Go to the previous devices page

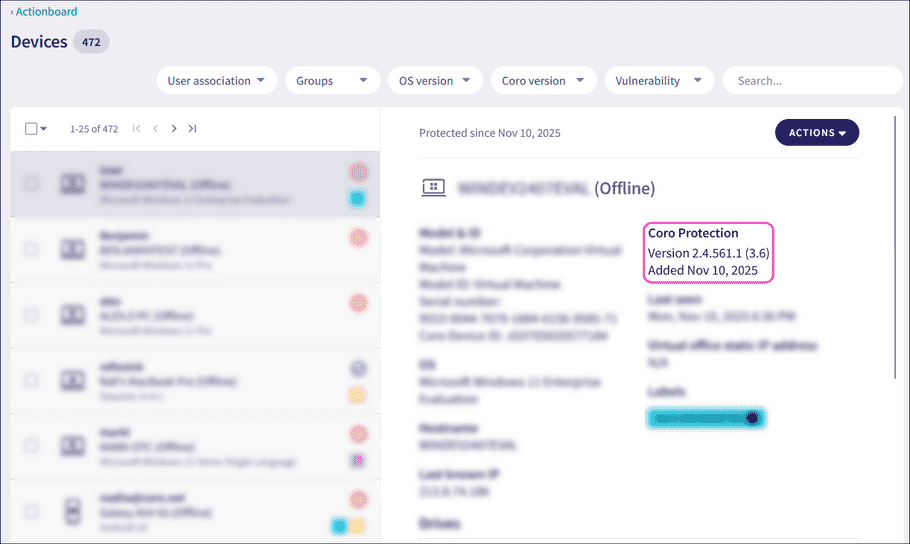coord(155,129)
